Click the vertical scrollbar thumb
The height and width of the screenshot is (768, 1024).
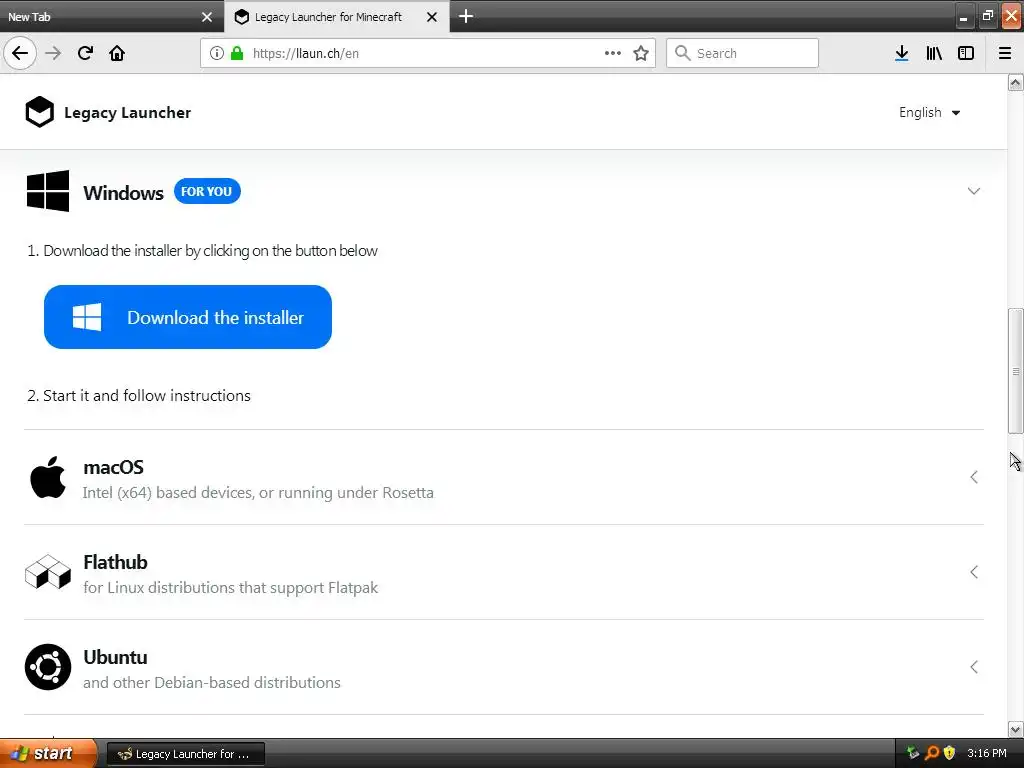1015,370
